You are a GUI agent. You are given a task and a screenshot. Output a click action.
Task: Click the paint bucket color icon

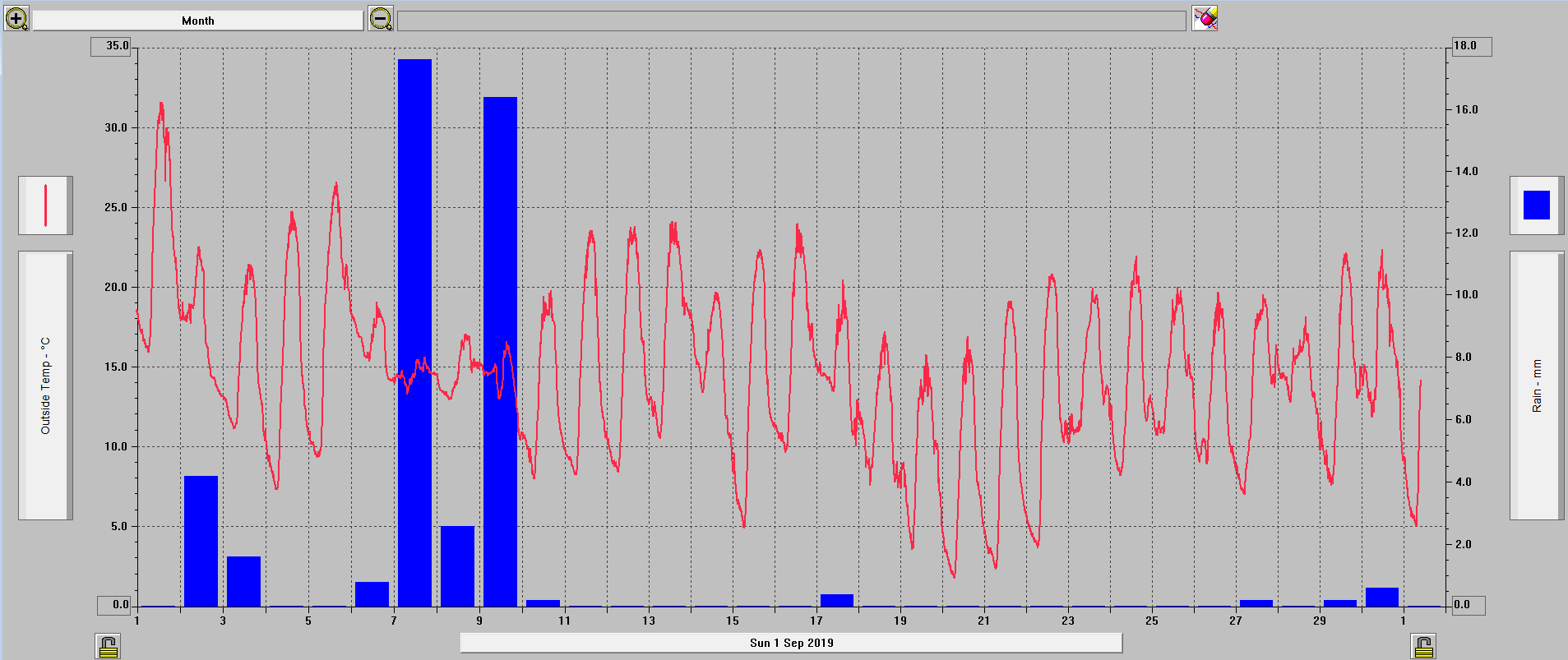pos(1205,18)
